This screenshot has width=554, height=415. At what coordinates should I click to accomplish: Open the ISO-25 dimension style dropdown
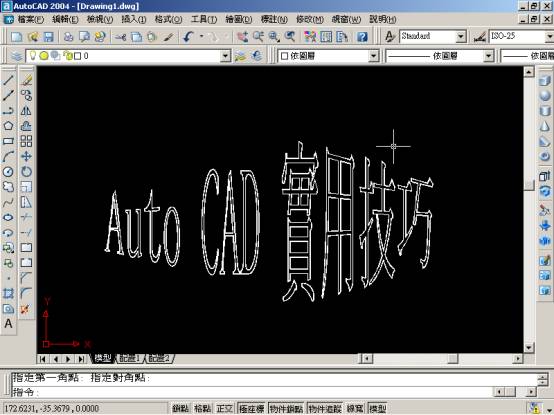pyautogui.click(x=549, y=36)
